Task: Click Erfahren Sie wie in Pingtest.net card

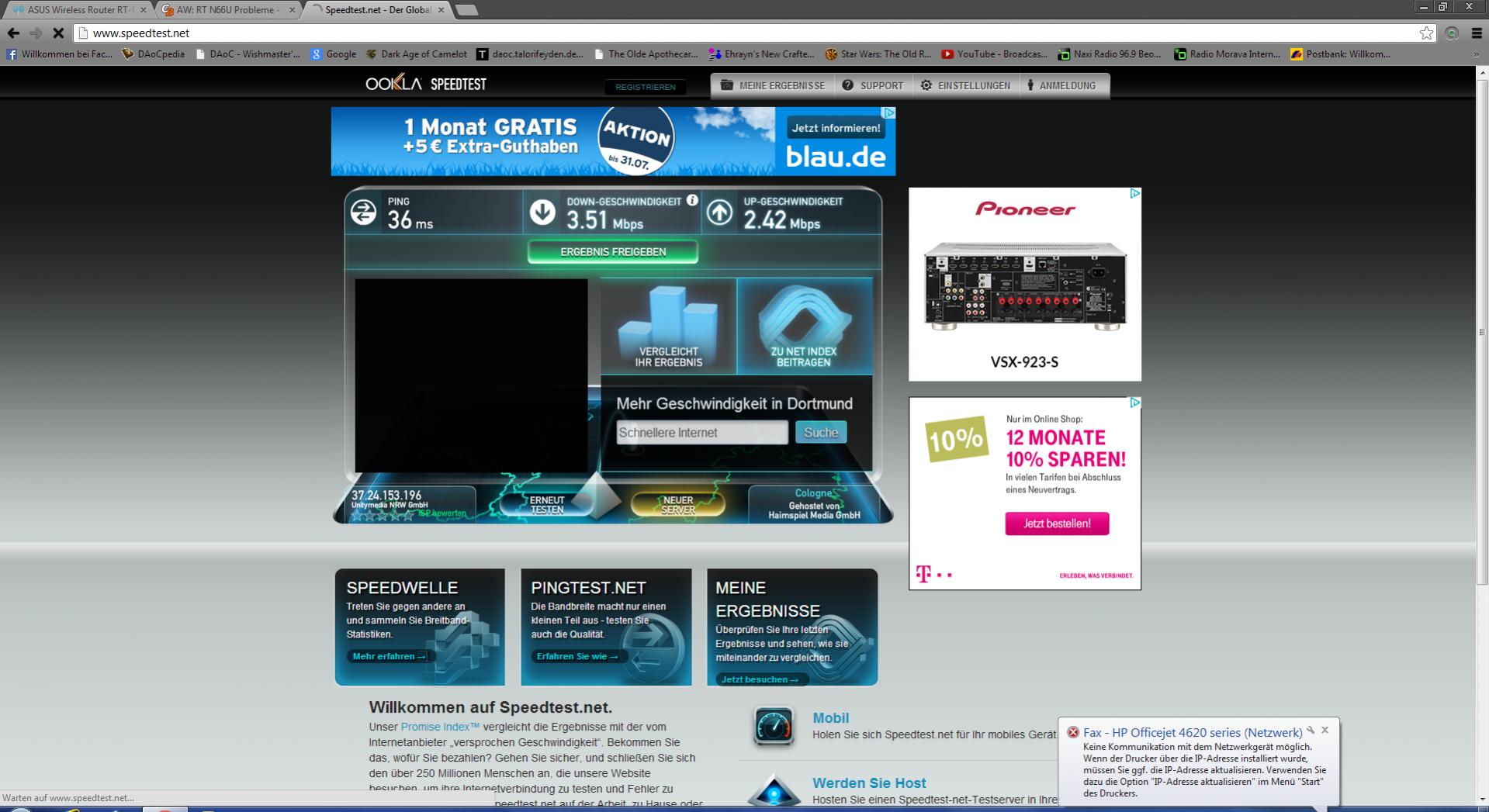Action: (577, 656)
